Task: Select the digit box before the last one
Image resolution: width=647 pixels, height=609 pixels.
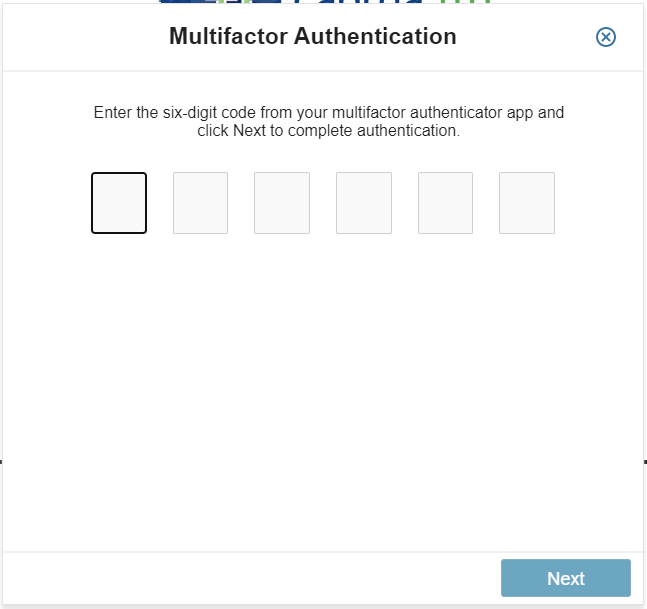Action: pos(445,203)
